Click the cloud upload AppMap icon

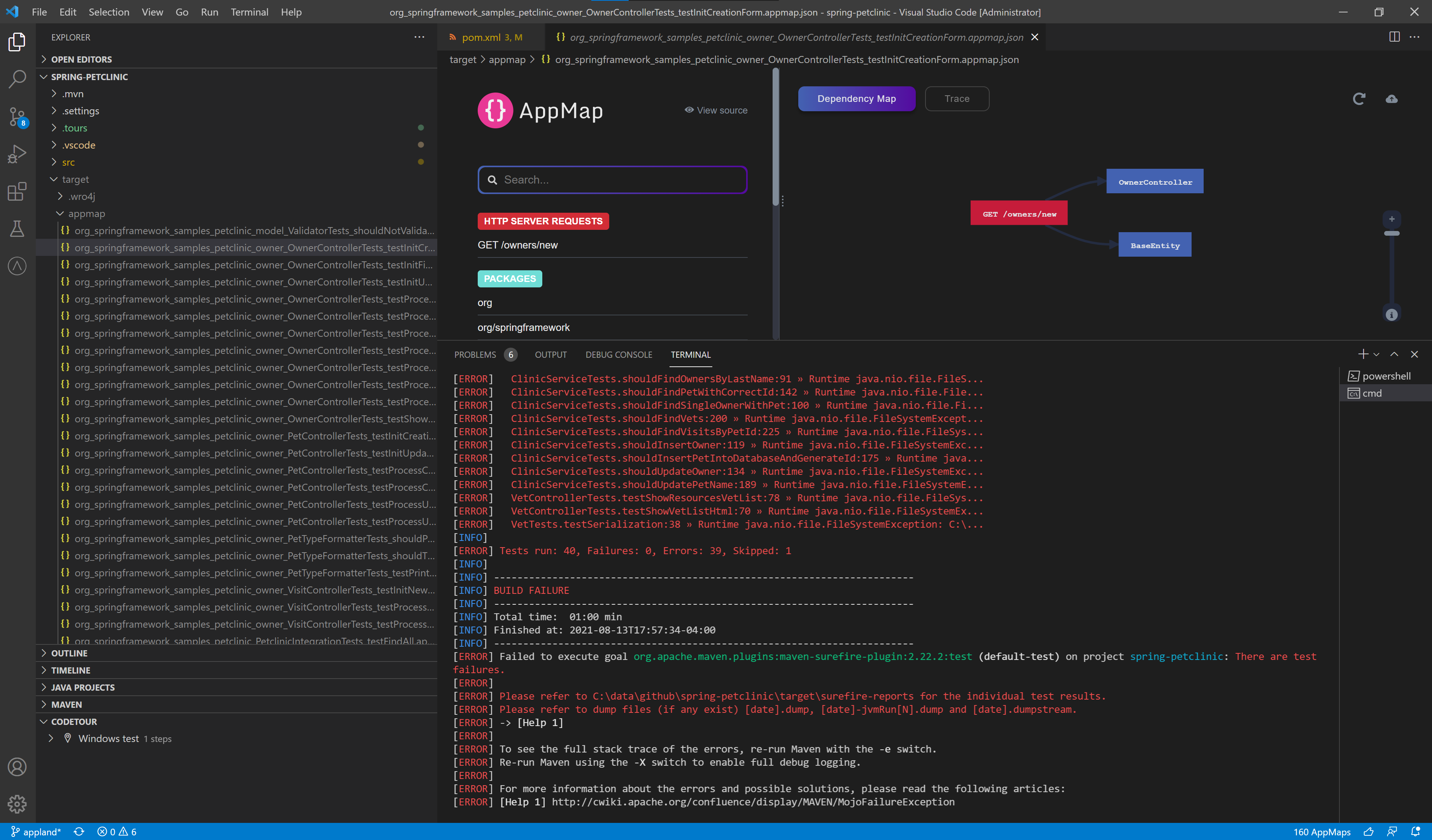1391,99
